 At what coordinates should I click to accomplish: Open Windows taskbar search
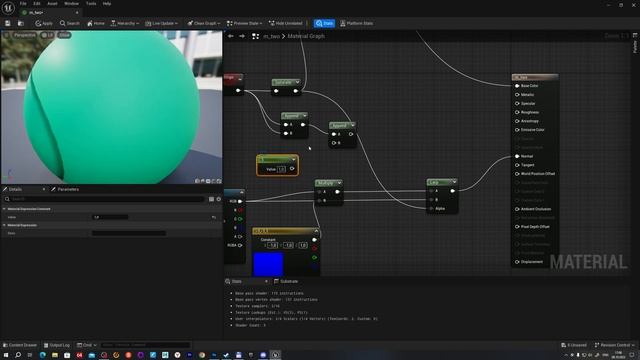18,355
